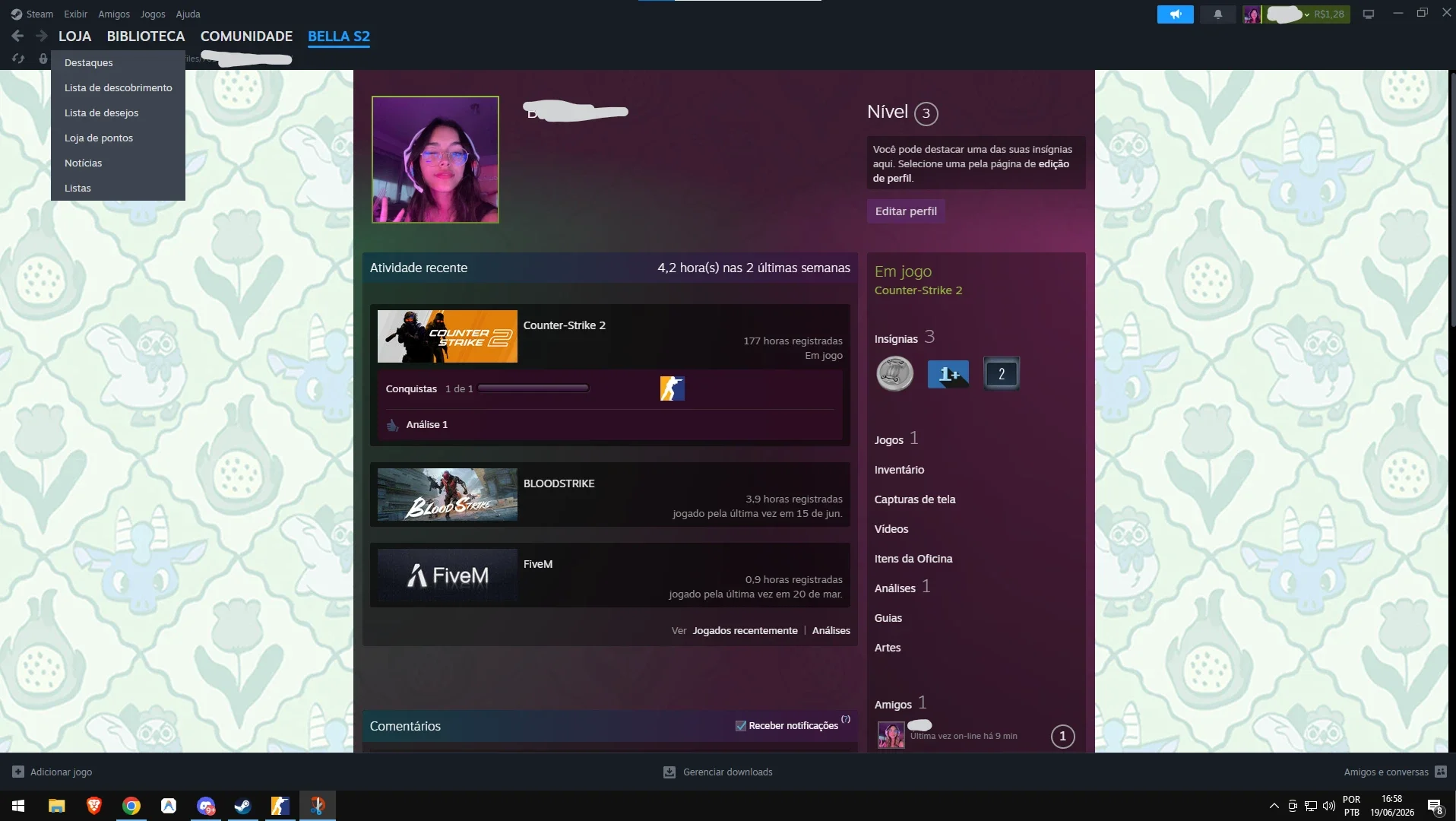Open the Counter-Strike 2 achievement icon
This screenshot has height=821, width=1456.
pyautogui.click(x=672, y=388)
